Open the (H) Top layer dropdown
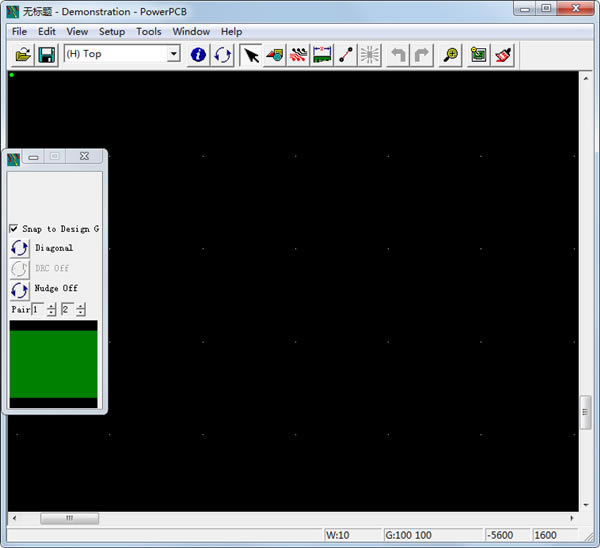This screenshot has width=600, height=548. (173, 54)
